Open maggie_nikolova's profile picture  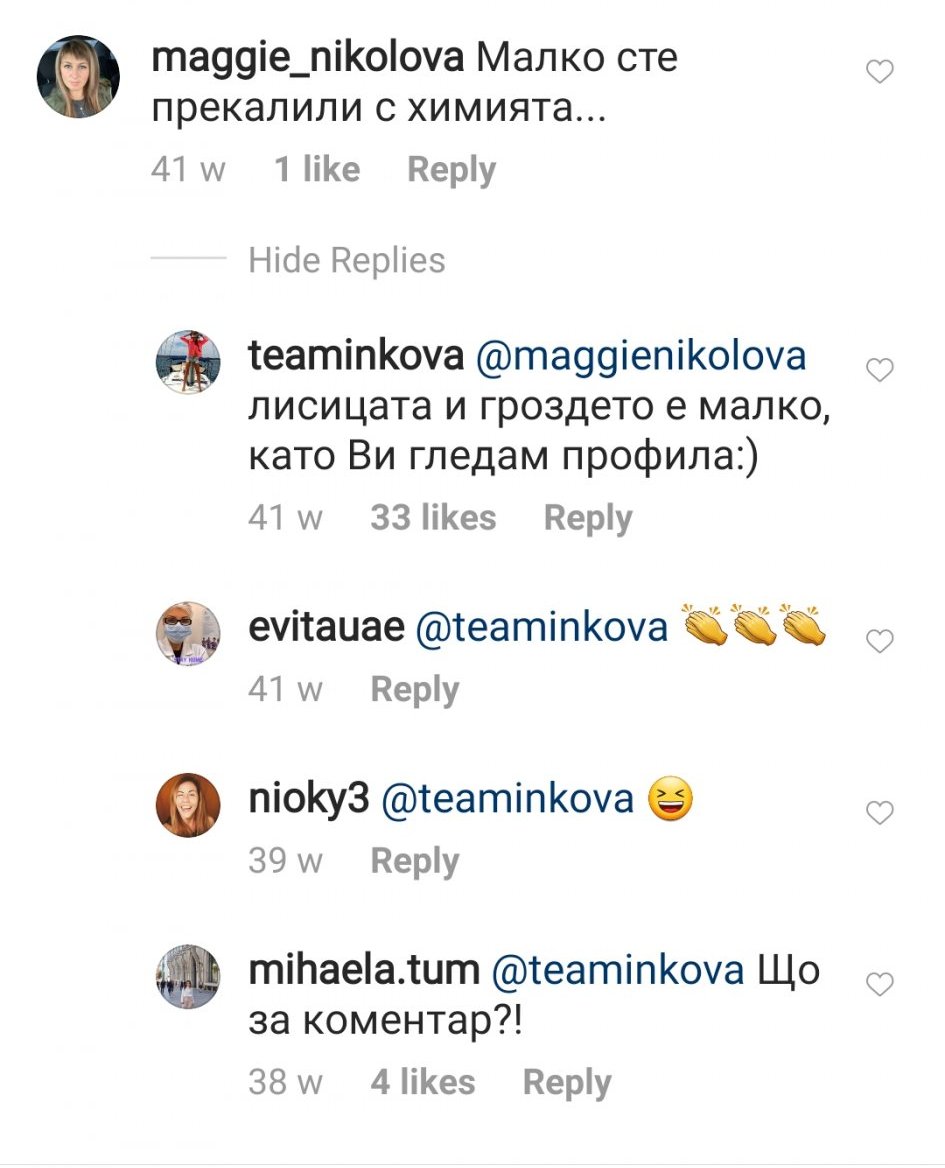78,77
